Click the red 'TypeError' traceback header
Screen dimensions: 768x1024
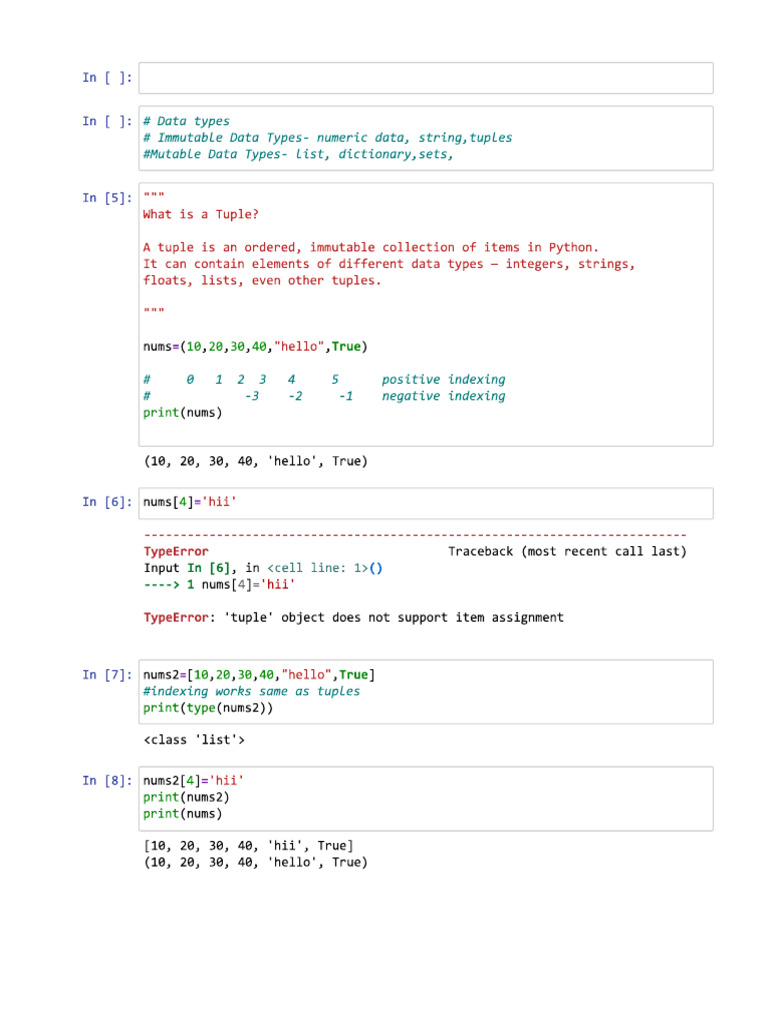(176, 551)
